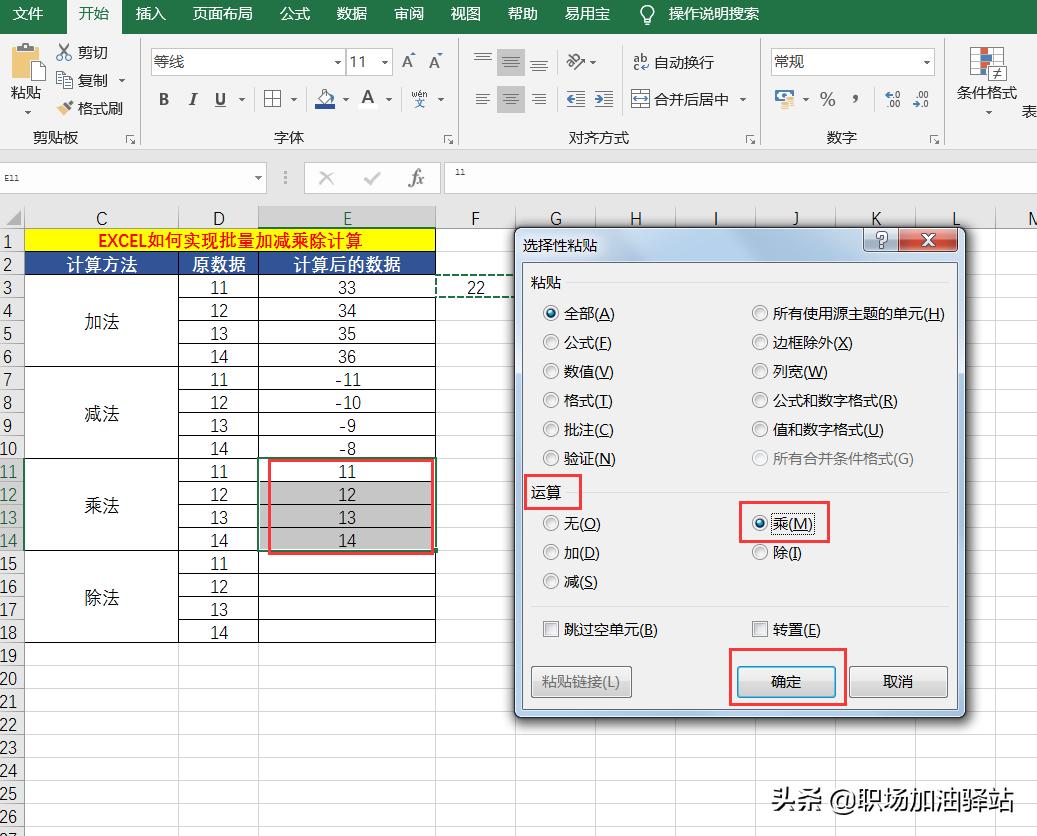Check the 跳过空单元(B) checkbox
The image size is (1037, 836).
pyautogui.click(x=551, y=628)
